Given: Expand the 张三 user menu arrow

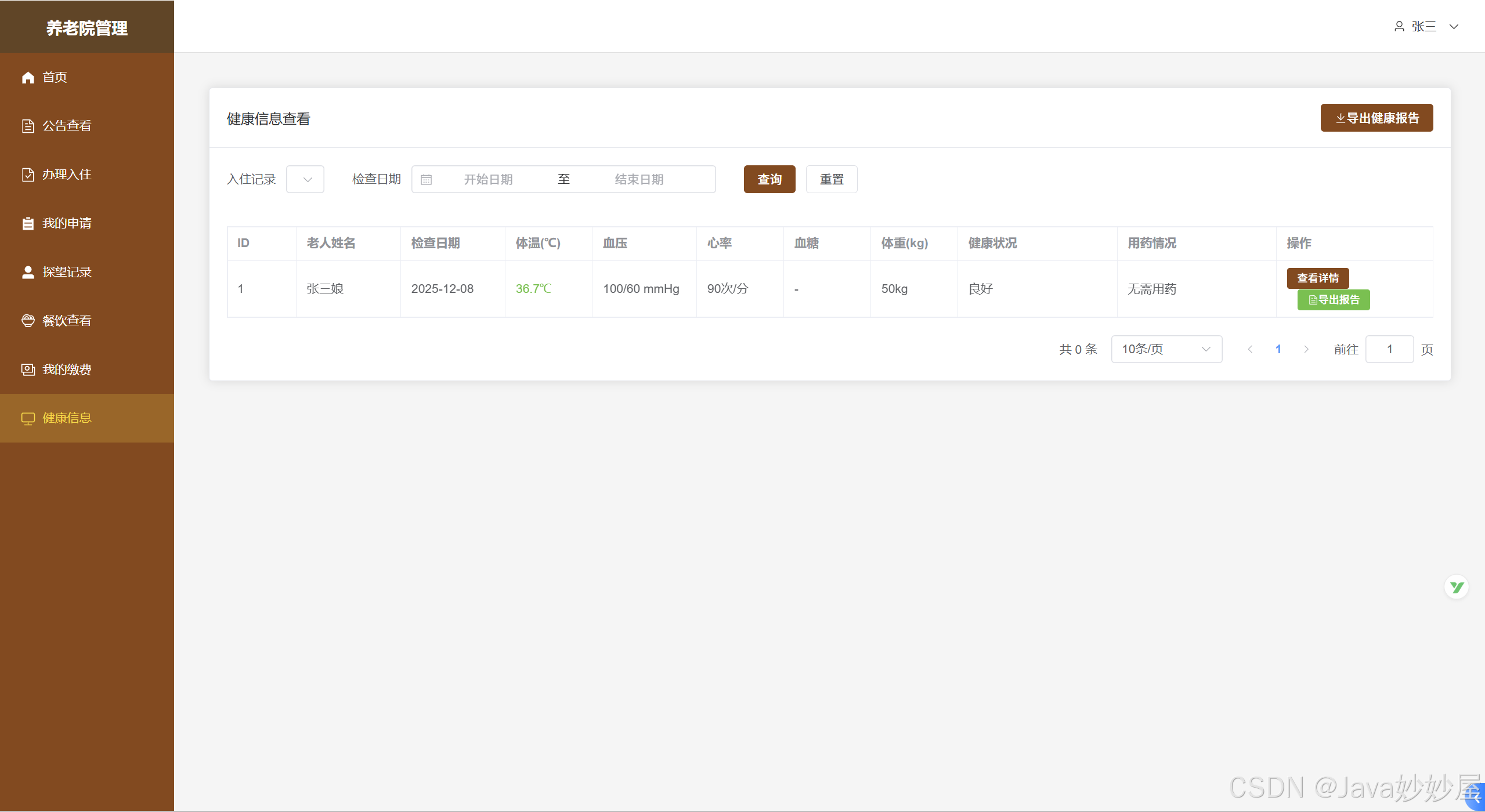Looking at the screenshot, I should pos(1454,27).
